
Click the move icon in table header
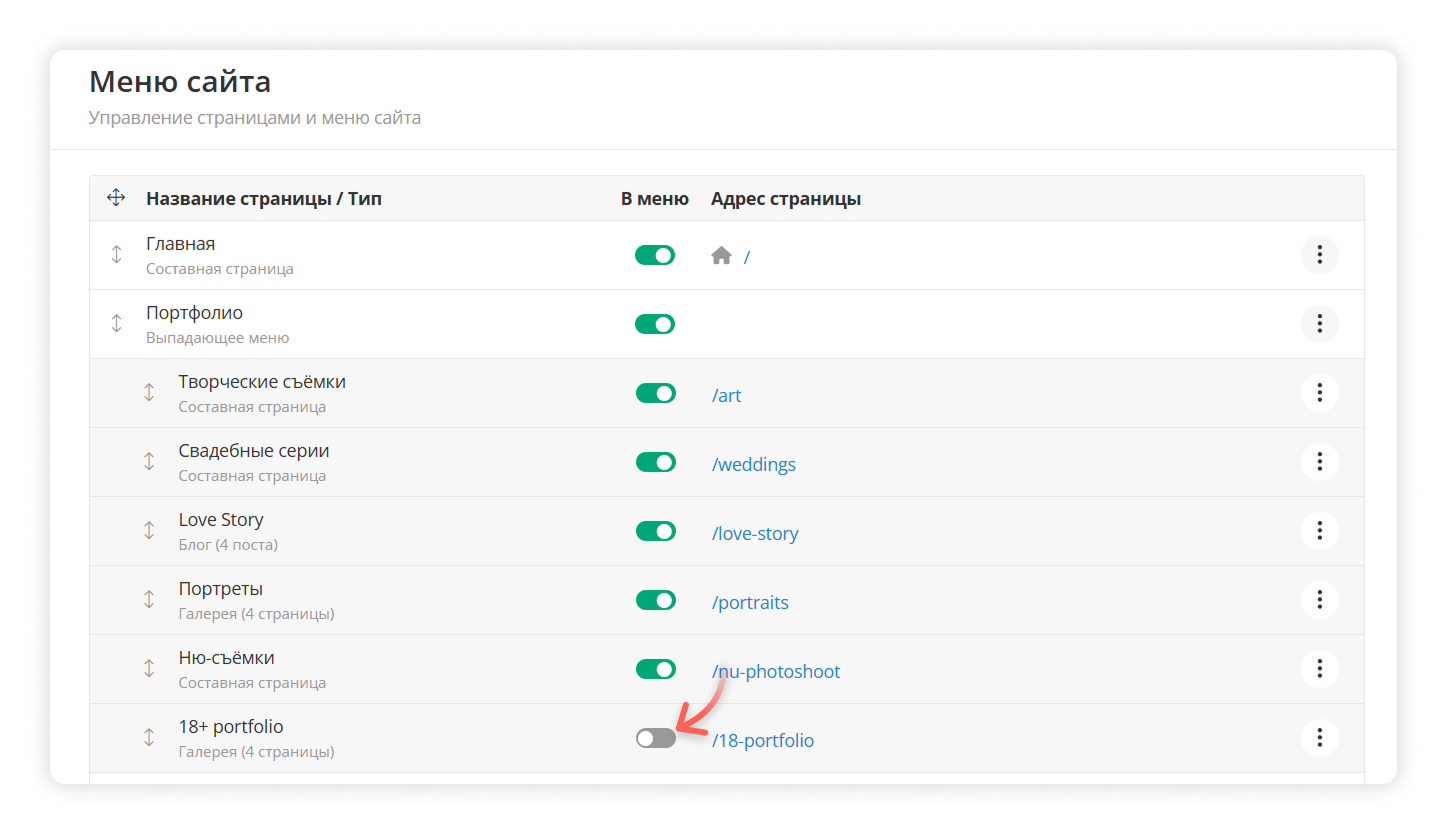[116, 198]
